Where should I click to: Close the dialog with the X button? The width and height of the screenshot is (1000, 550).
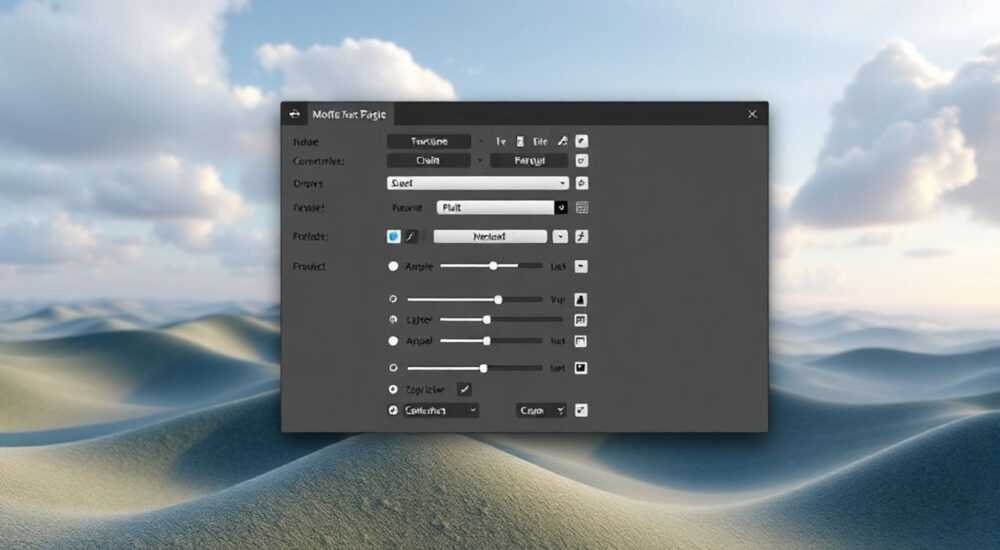pyautogui.click(x=753, y=114)
